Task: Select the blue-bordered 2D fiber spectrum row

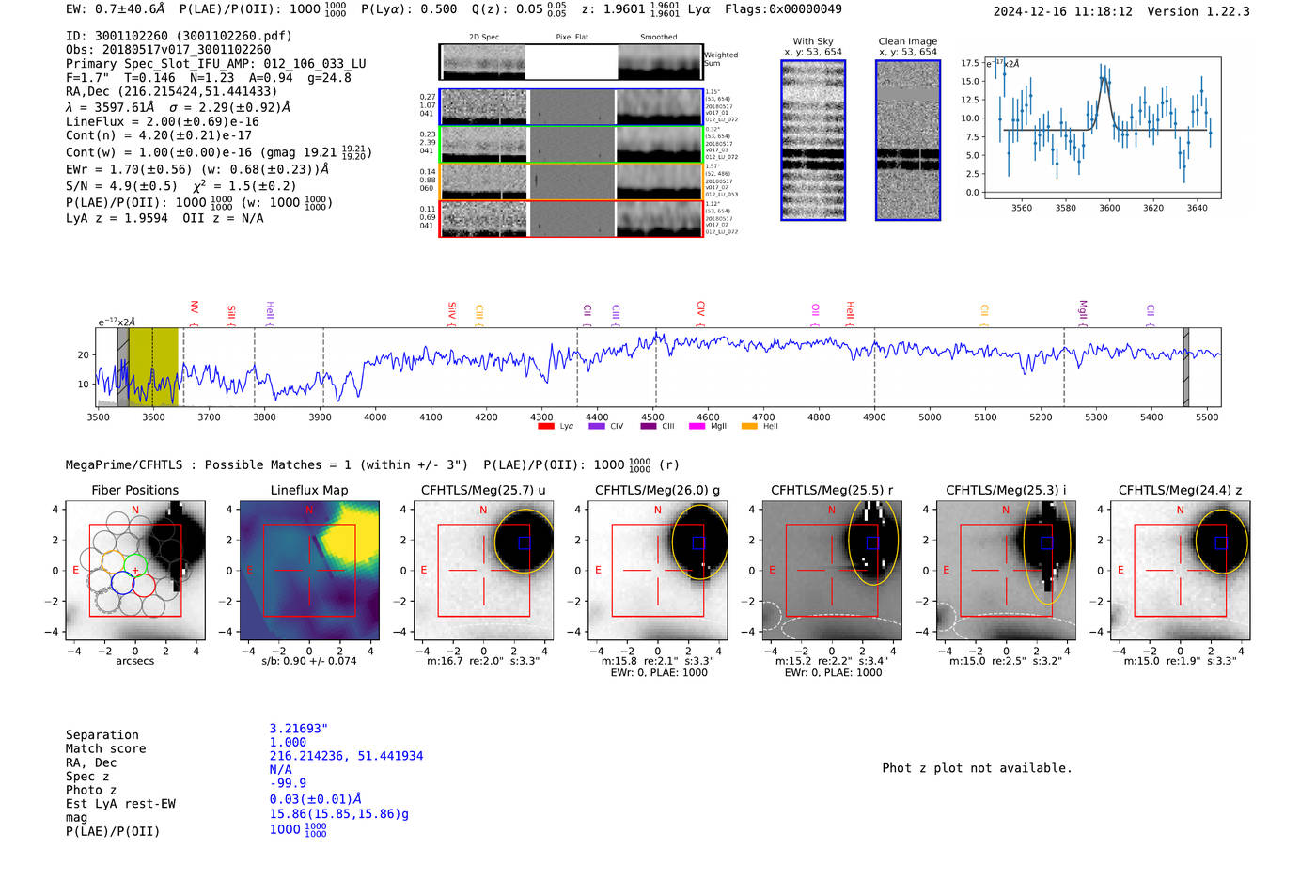Action: point(572,107)
